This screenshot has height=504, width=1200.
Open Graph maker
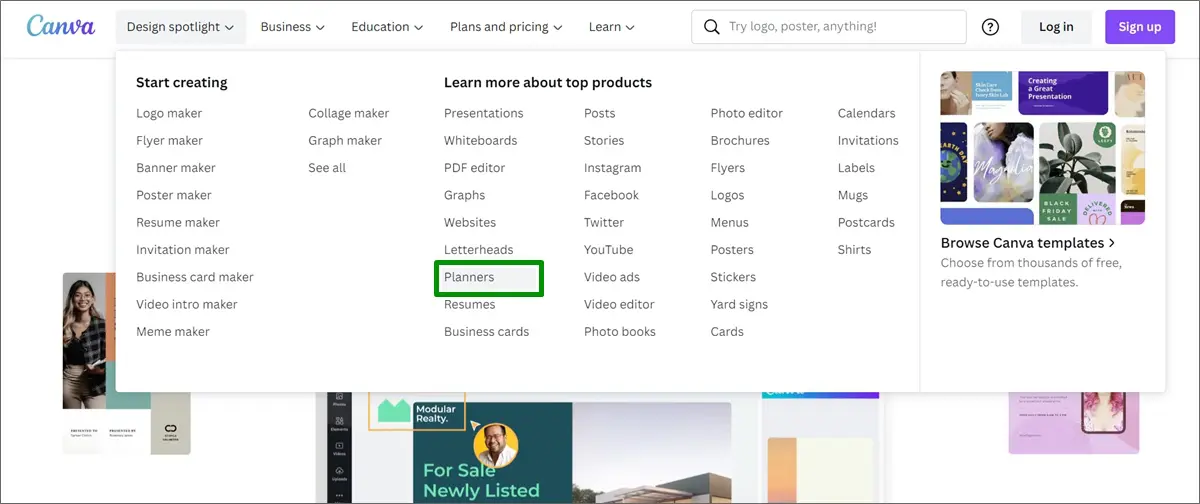click(345, 140)
